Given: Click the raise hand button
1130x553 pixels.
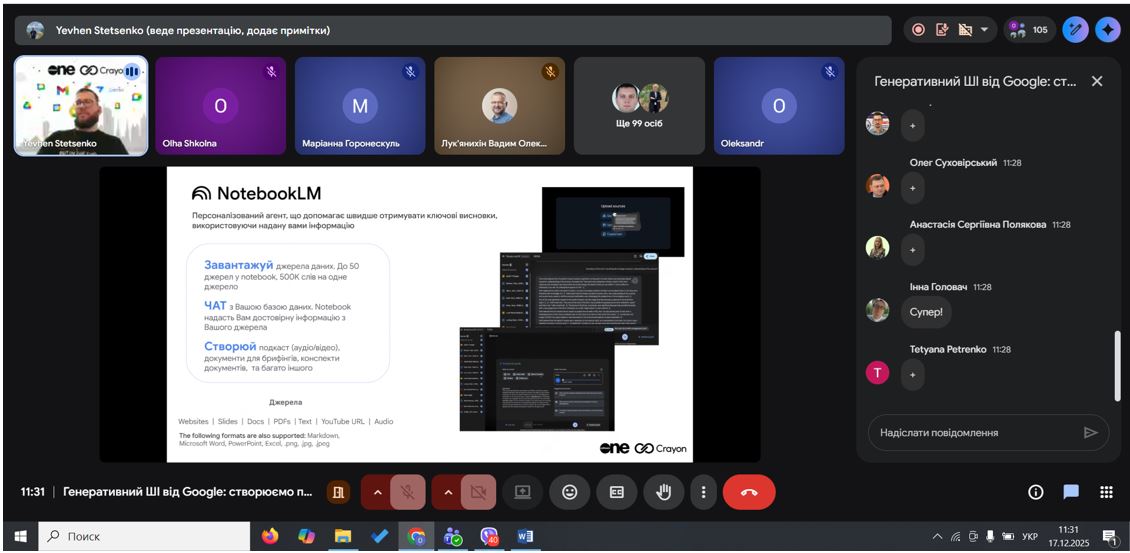Looking at the screenshot, I should 663,492.
